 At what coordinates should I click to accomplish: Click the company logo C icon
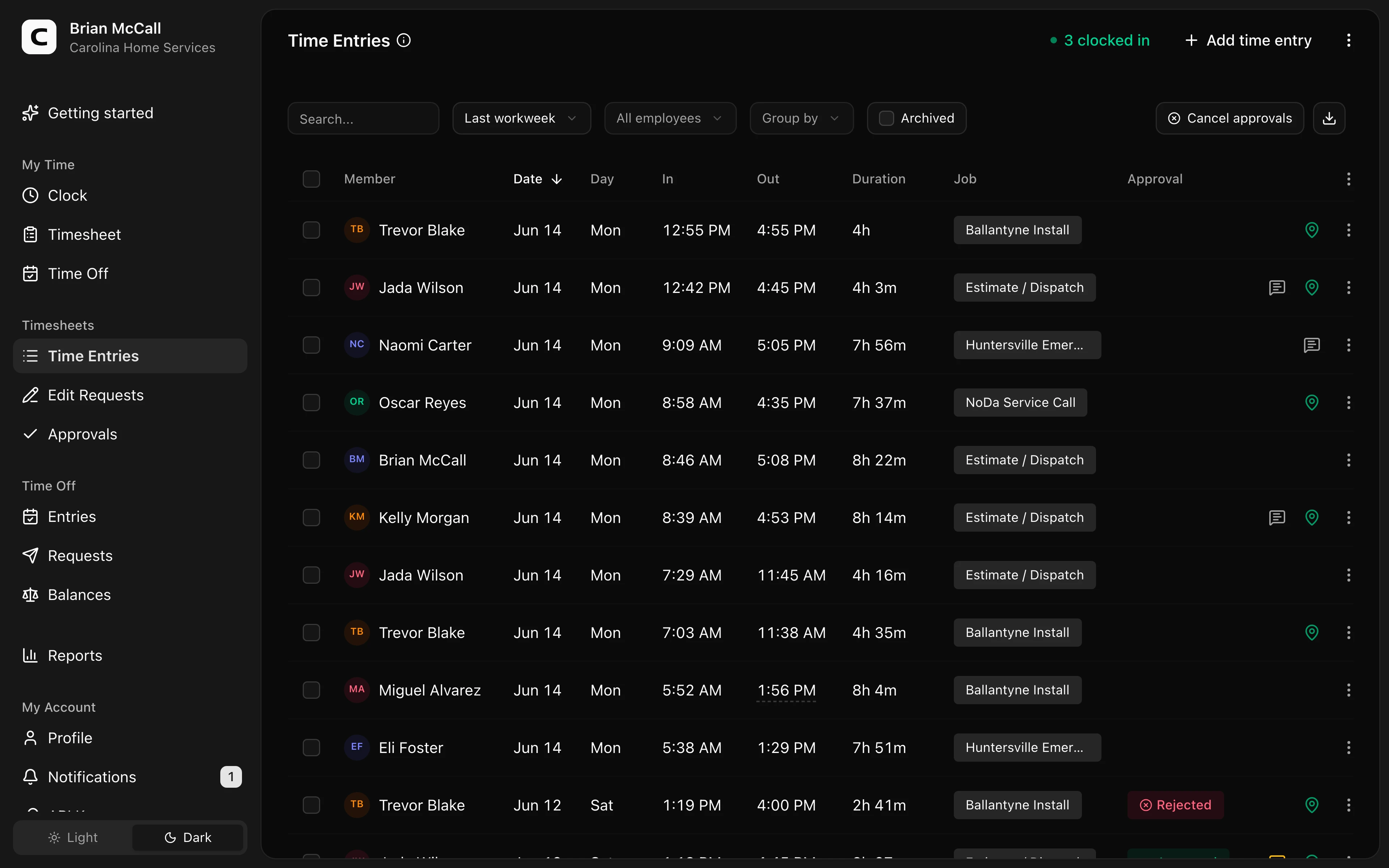(x=39, y=37)
